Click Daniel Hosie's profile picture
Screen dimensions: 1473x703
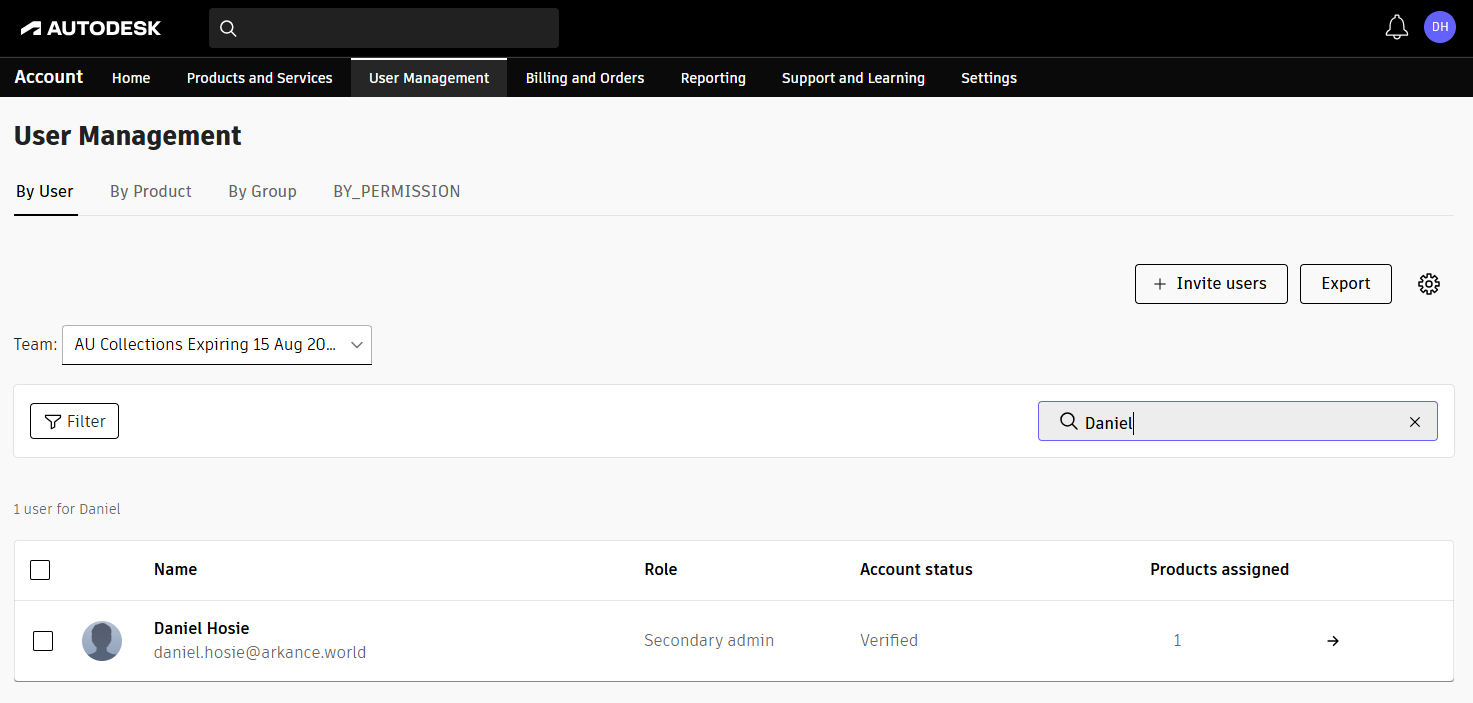(x=102, y=640)
